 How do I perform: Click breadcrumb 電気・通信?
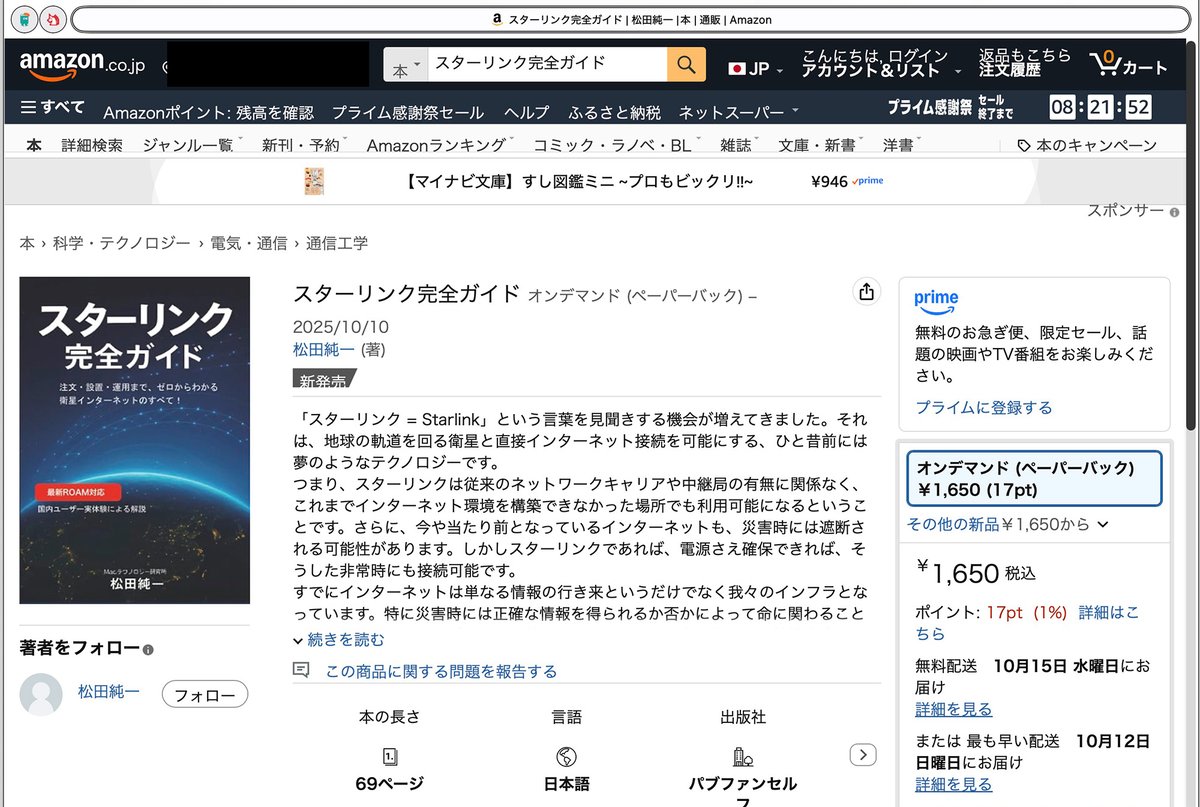(x=248, y=243)
